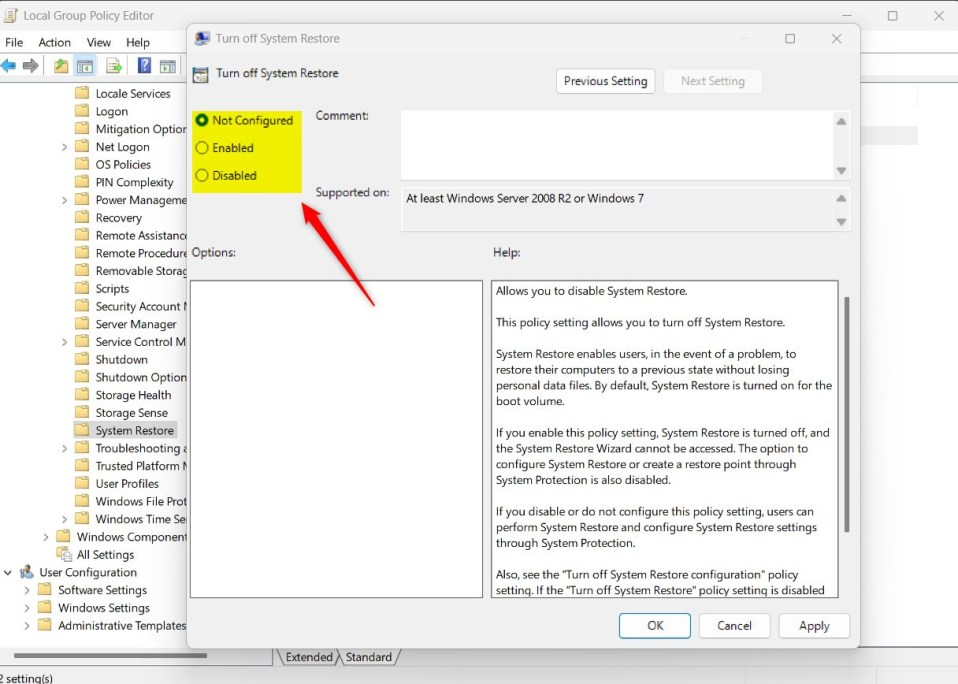Image resolution: width=958 pixels, height=684 pixels.
Task: Click the PIN Complexity folder icon
Action: [82, 181]
